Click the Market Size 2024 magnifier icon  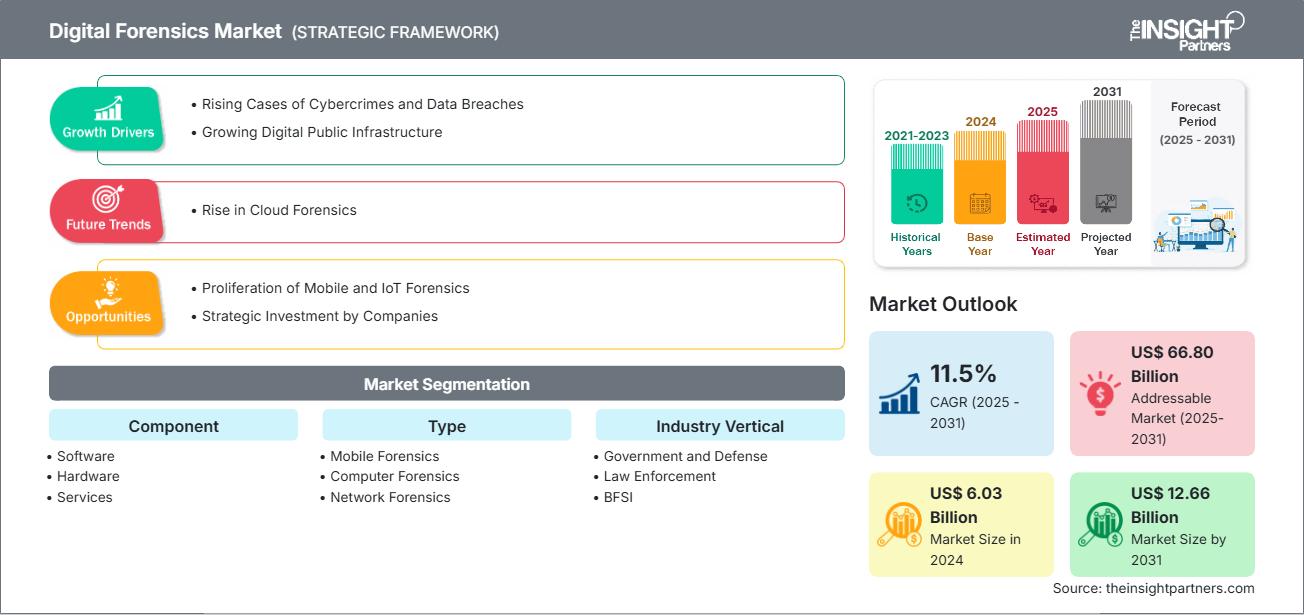click(x=898, y=525)
